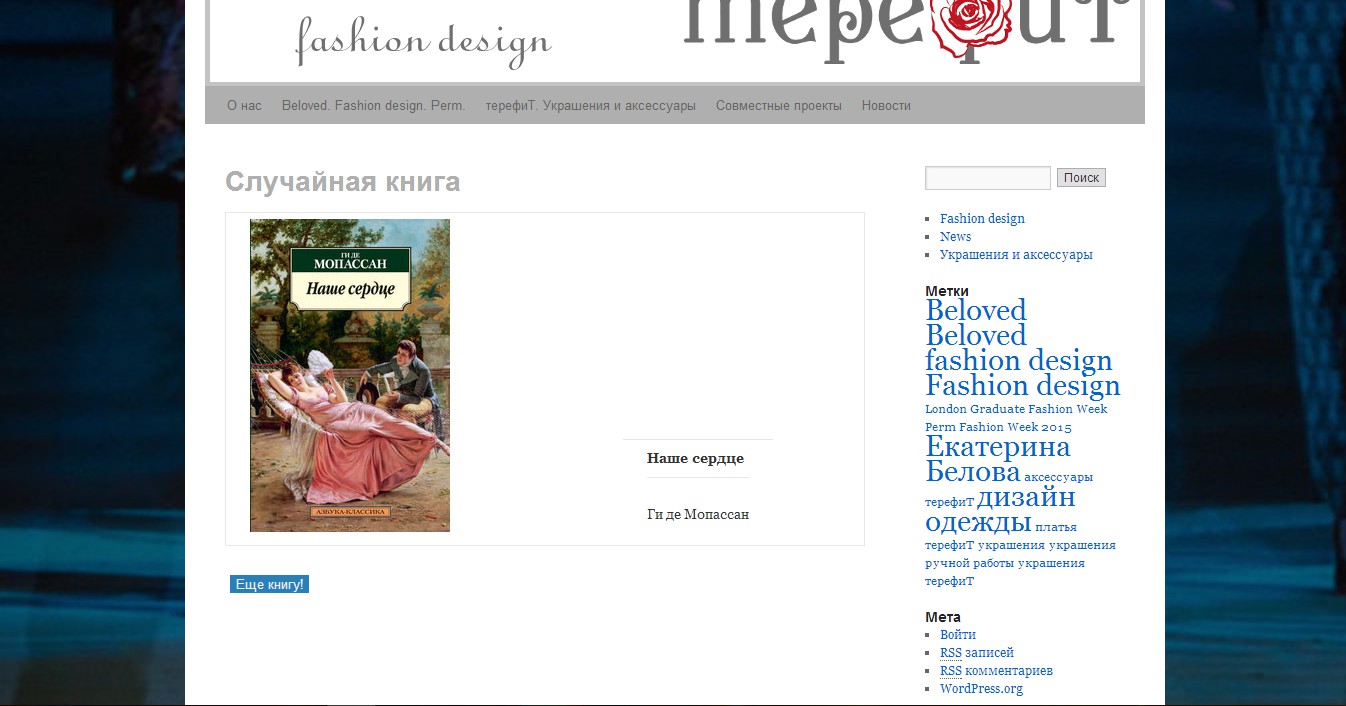Open «Украшения и аксессуары» category link
Viewport: 1346px width, 706px height.
click(x=1016, y=255)
